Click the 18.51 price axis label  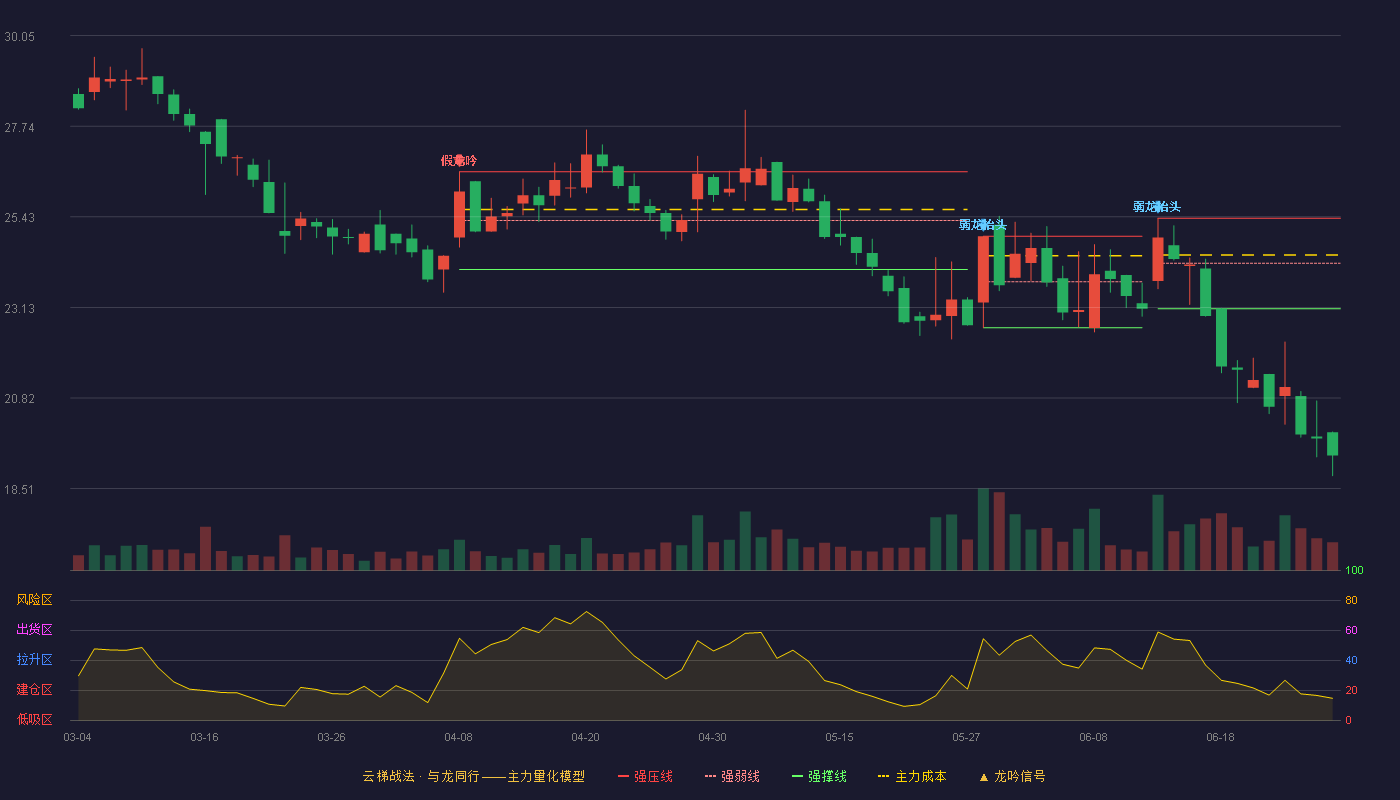20,489
